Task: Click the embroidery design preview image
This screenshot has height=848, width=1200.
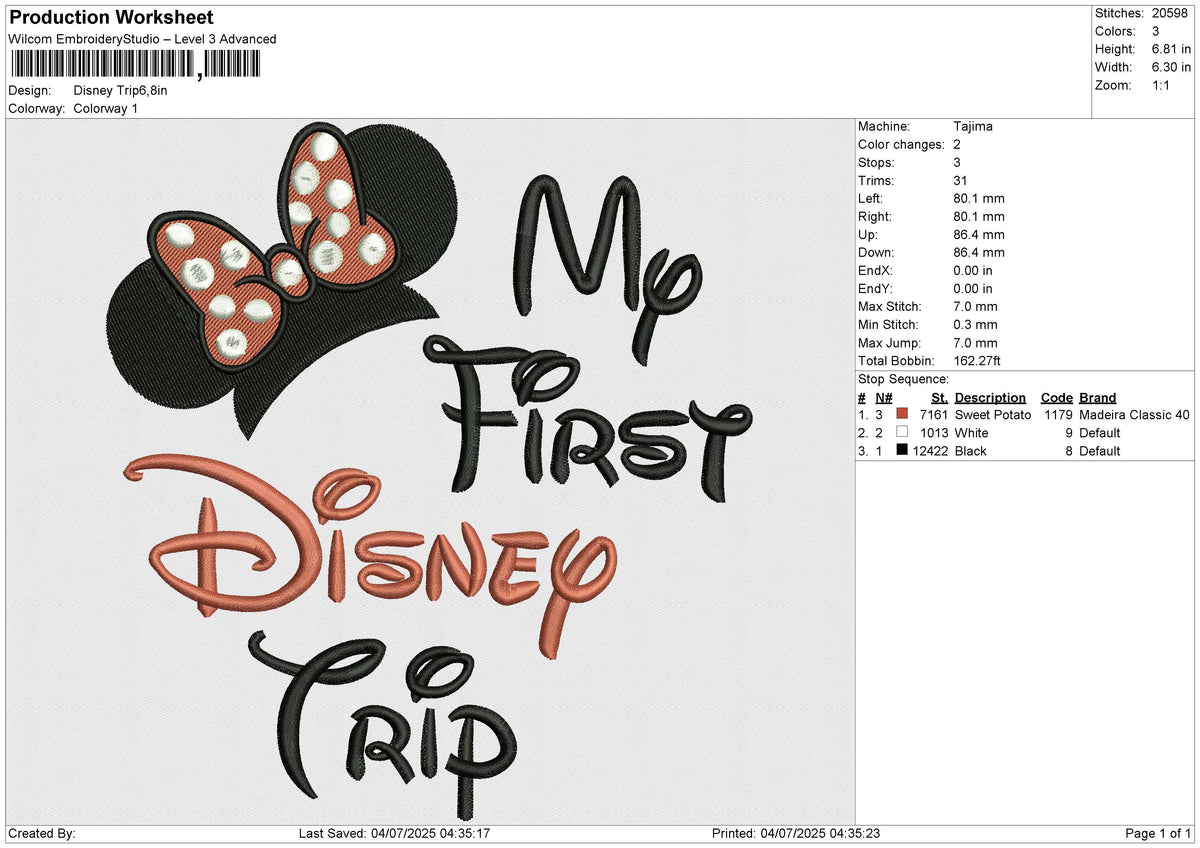Action: click(431, 472)
